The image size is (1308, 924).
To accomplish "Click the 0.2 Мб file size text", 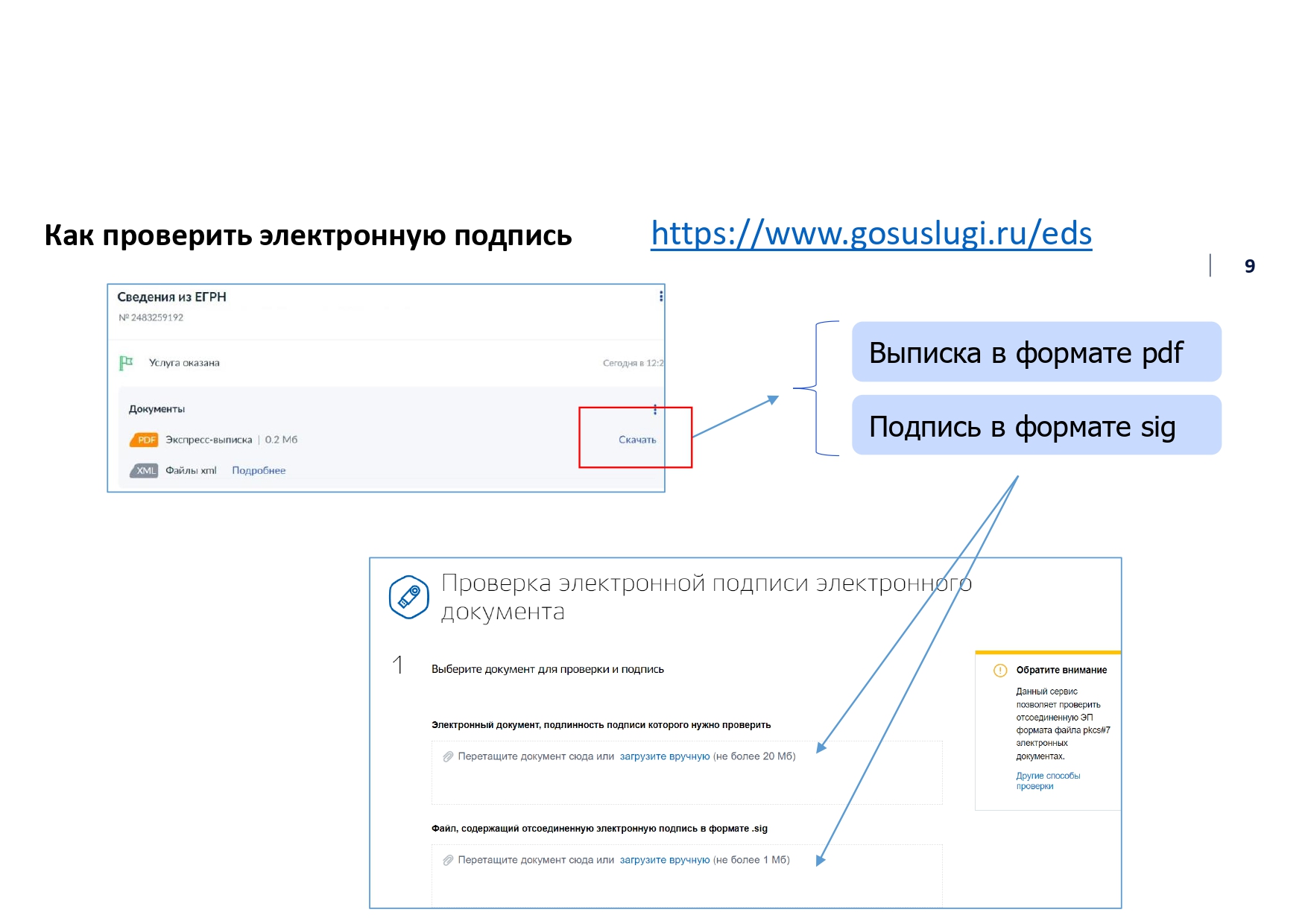I will [281, 440].
